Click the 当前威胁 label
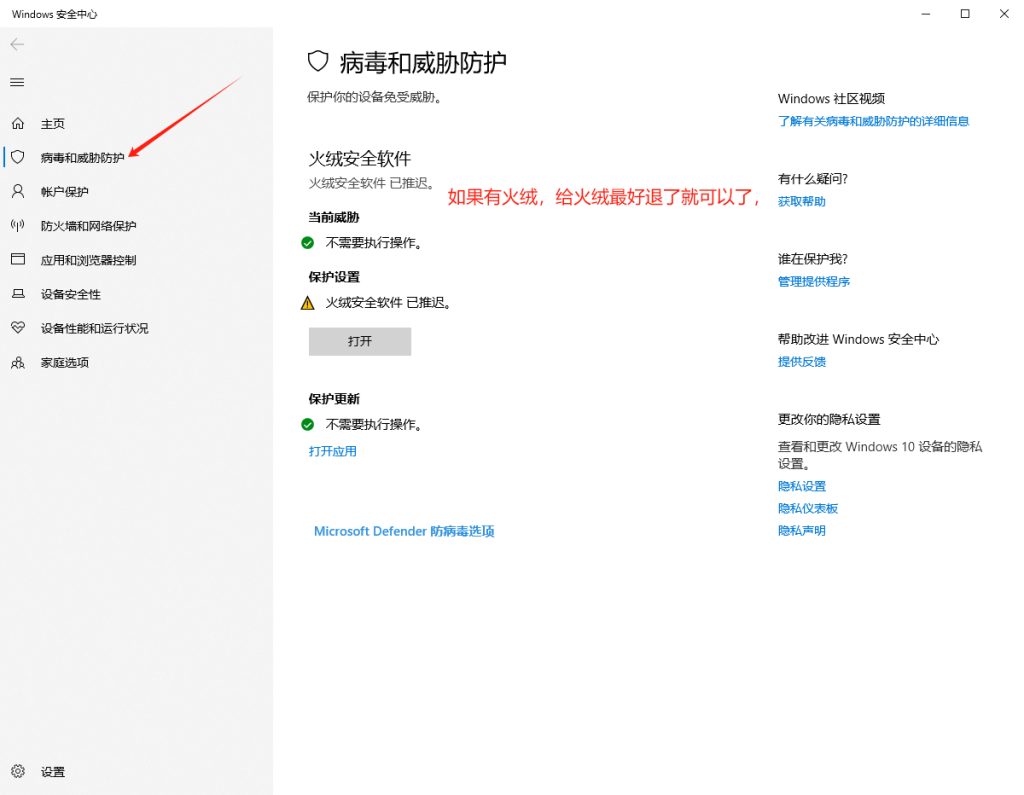1024x795 pixels. 334,218
